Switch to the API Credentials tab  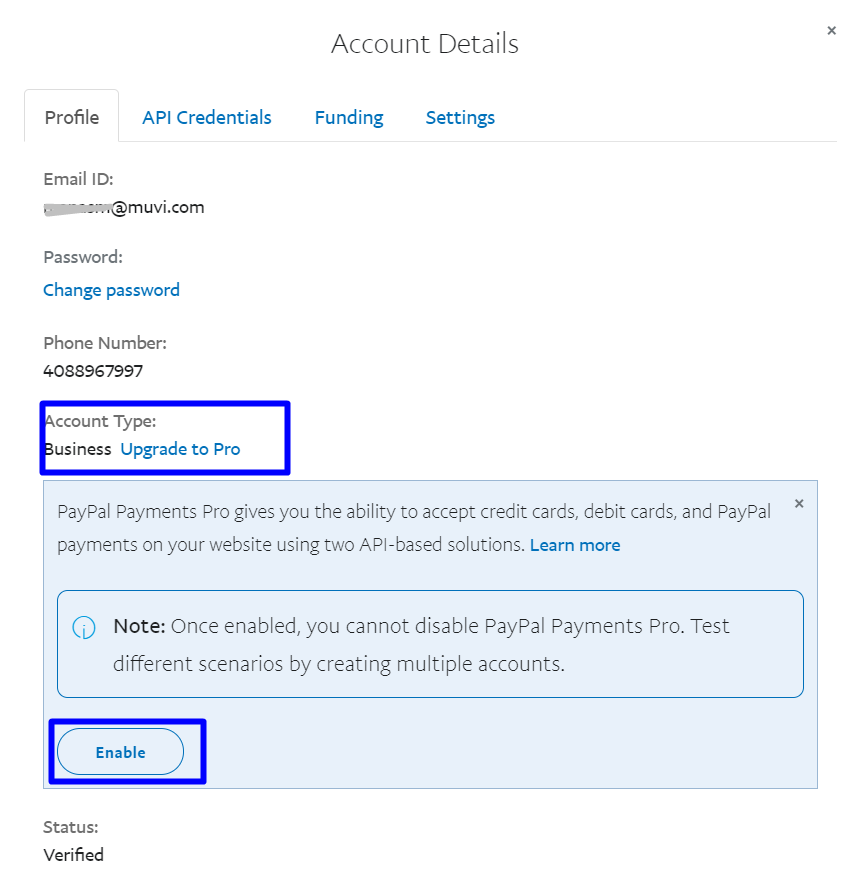coord(207,117)
